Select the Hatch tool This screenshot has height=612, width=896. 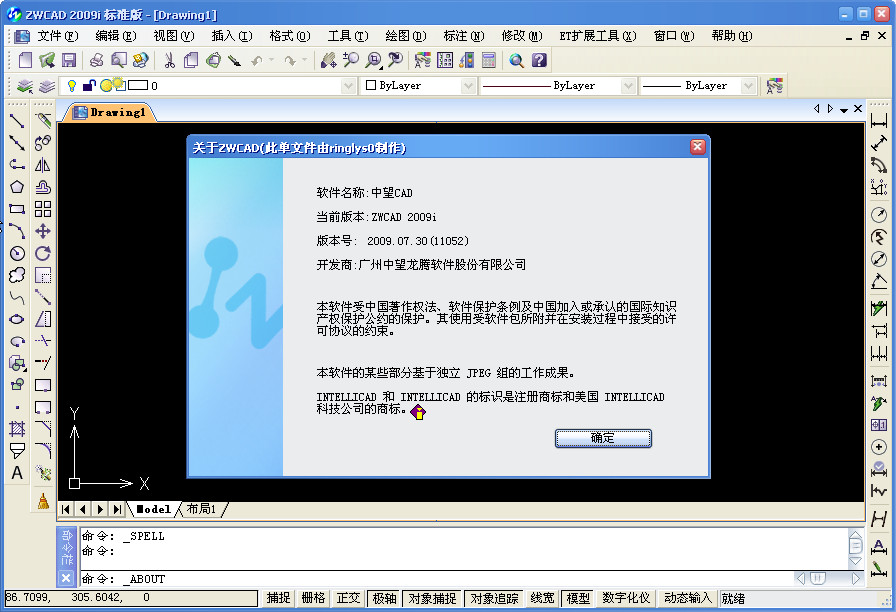(17, 429)
